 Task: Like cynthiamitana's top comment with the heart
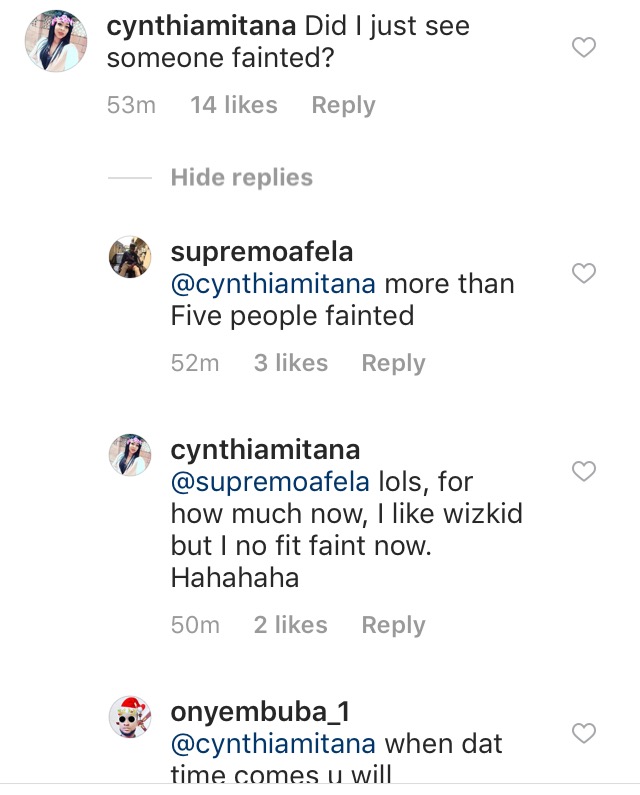(x=583, y=47)
